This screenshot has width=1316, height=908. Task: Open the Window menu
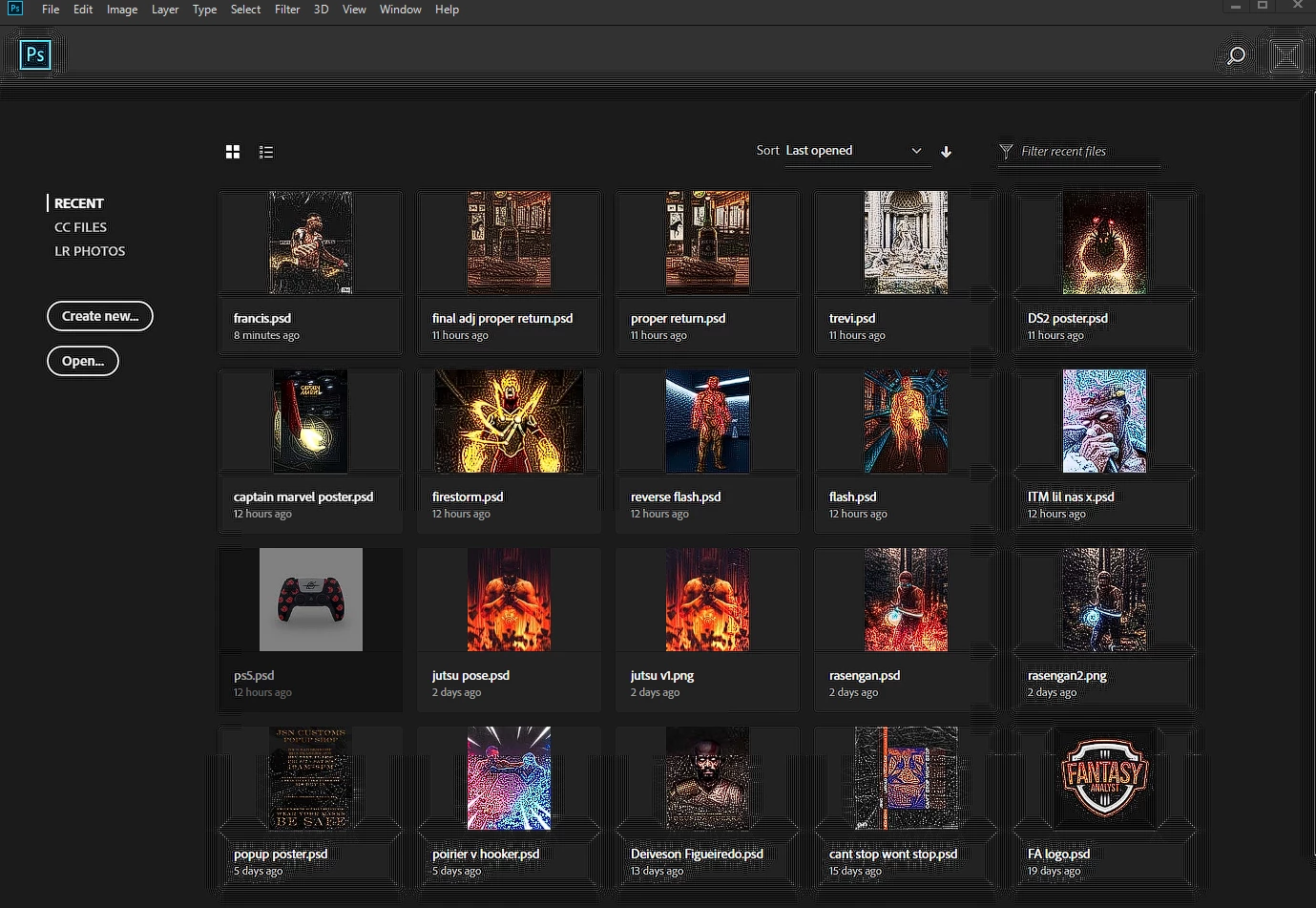pos(401,10)
